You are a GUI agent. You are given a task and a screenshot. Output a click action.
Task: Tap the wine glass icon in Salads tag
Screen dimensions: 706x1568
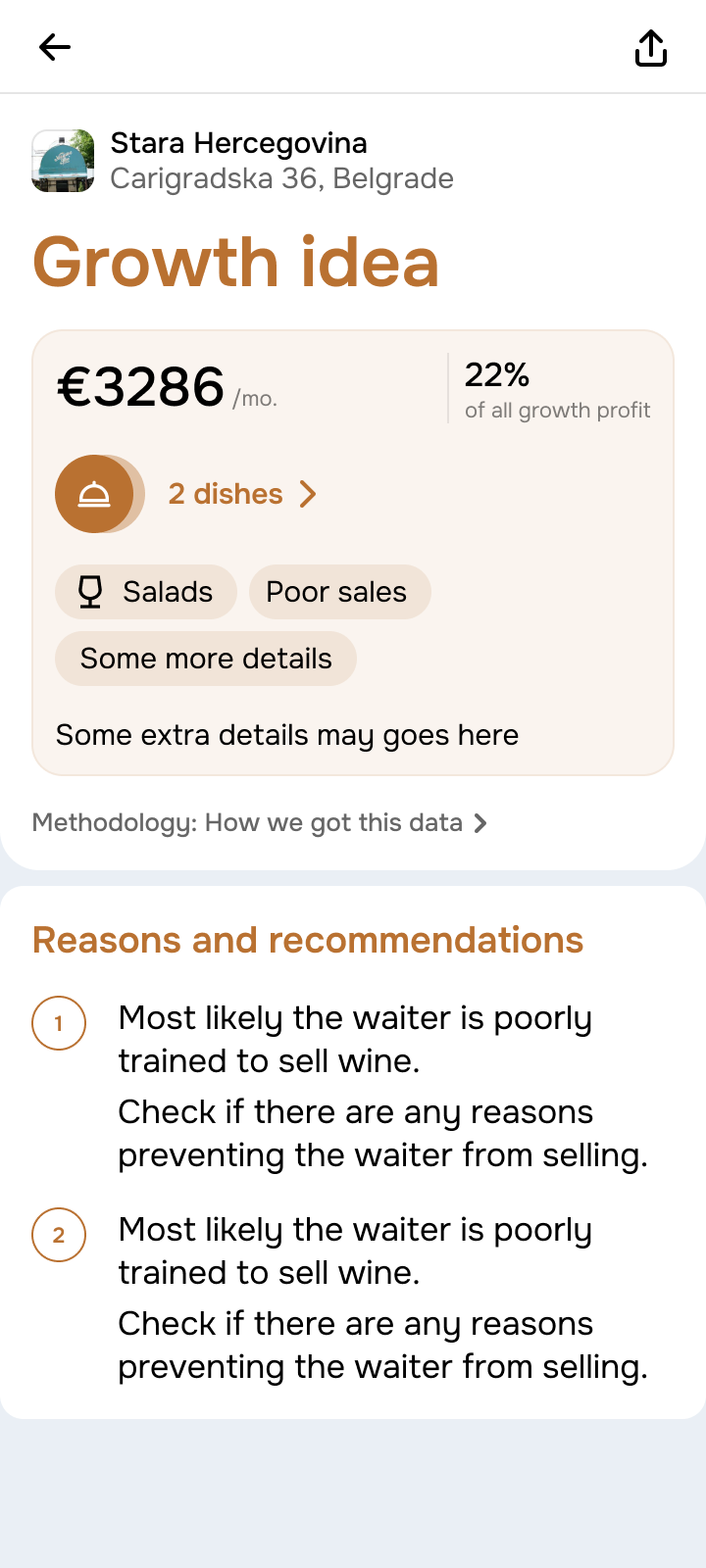(90, 592)
